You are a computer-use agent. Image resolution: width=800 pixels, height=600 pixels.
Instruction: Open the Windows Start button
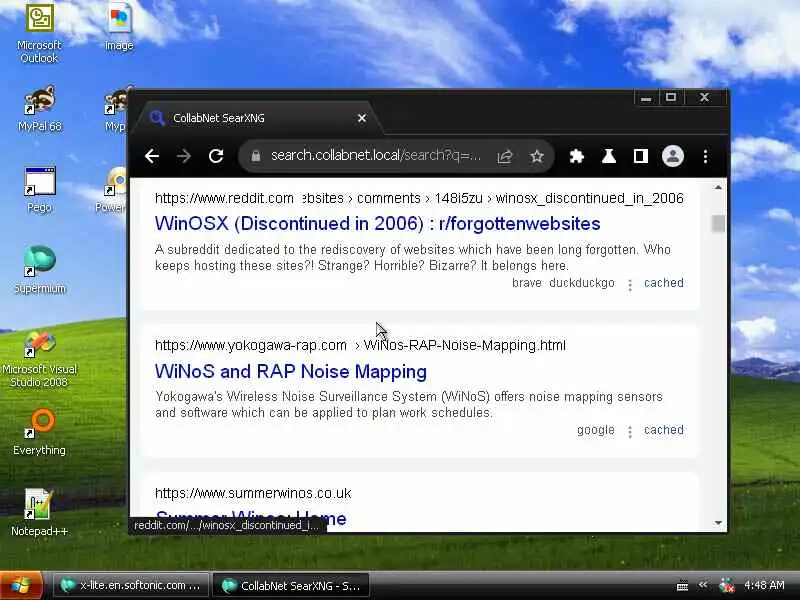pos(21,586)
